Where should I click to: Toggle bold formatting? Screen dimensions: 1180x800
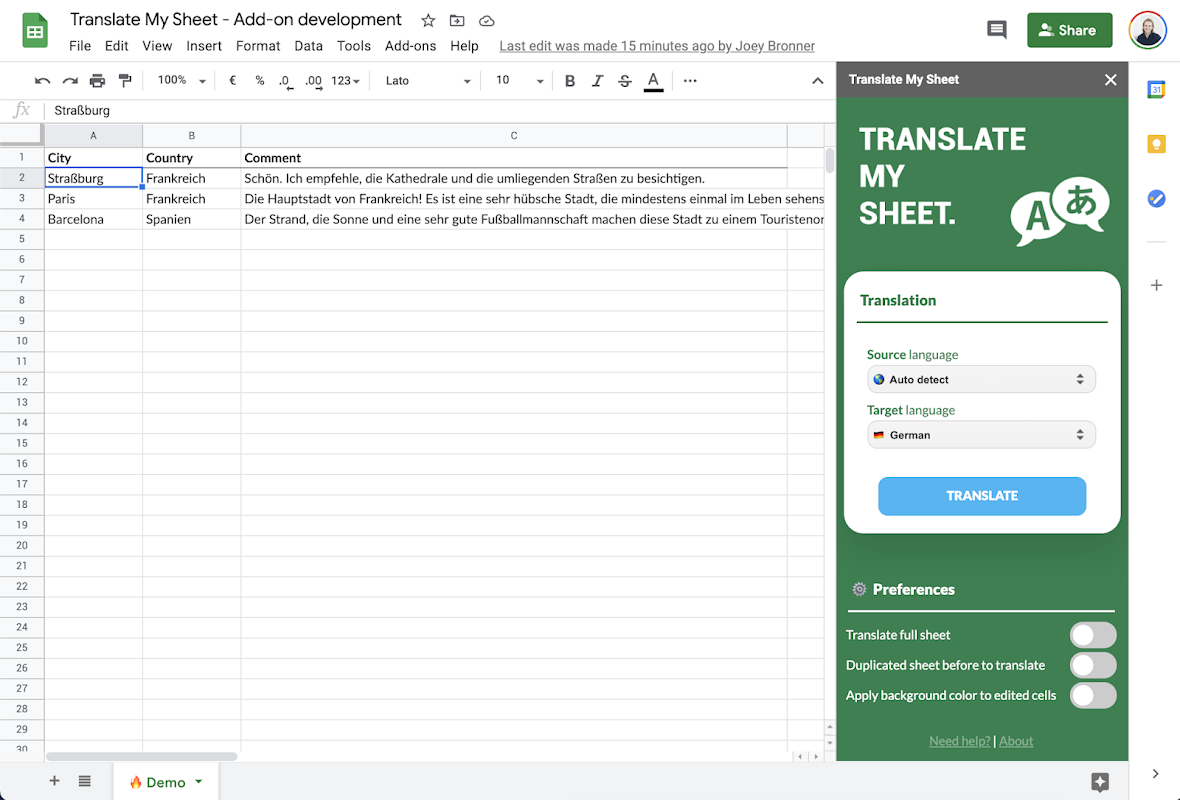pyautogui.click(x=570, y=81)
